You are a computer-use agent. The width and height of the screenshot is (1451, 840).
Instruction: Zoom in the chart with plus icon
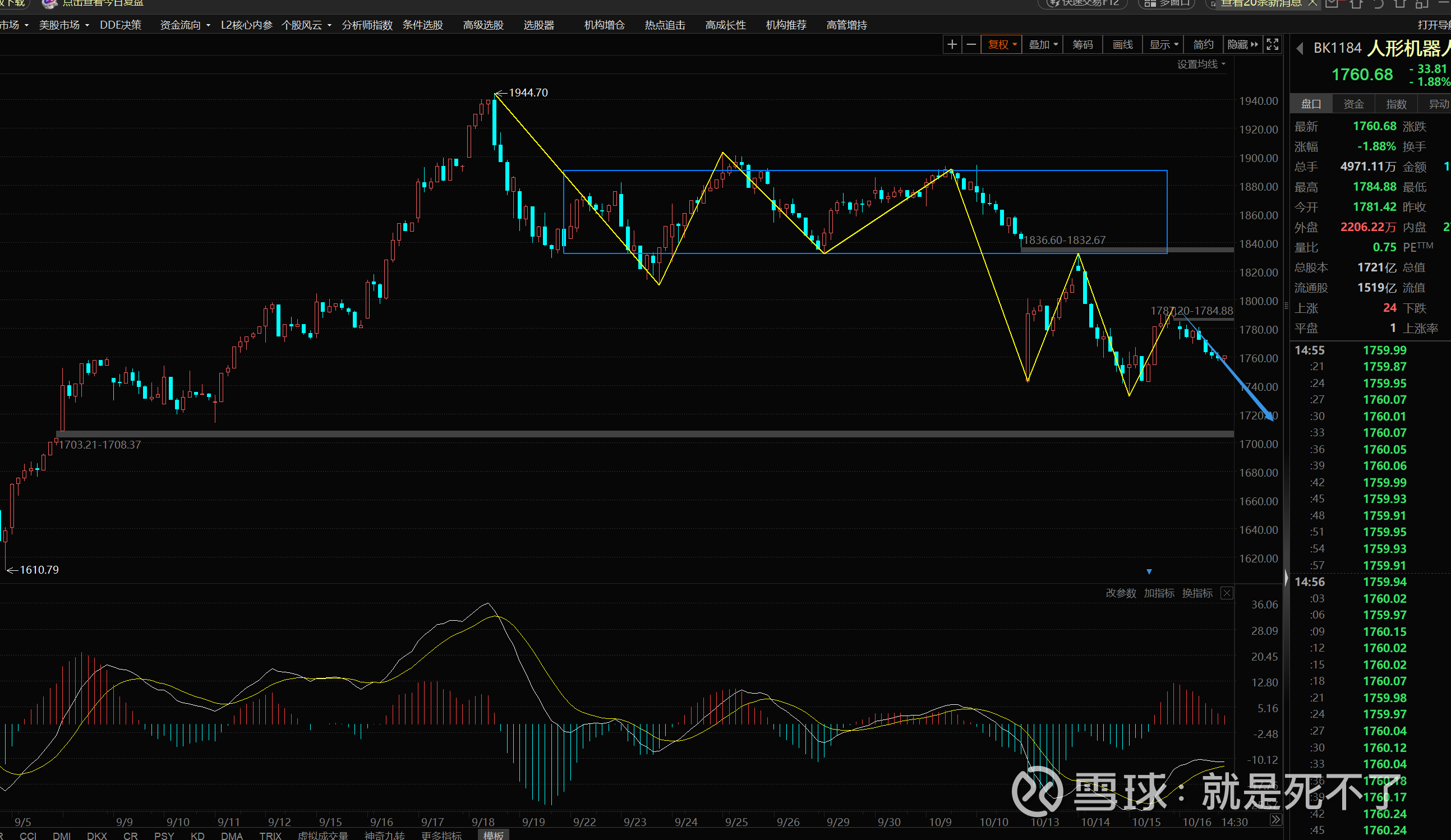[x=952, y=45]
